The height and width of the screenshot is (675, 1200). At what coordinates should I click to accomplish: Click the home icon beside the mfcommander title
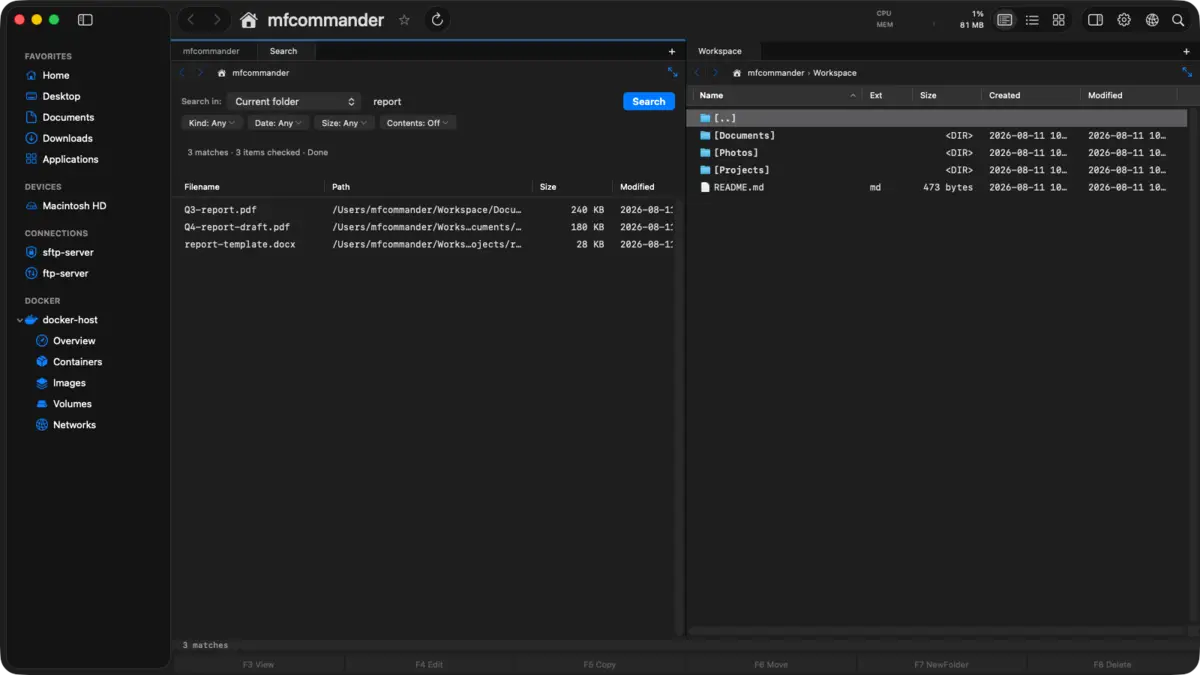(x=249, y=20)
